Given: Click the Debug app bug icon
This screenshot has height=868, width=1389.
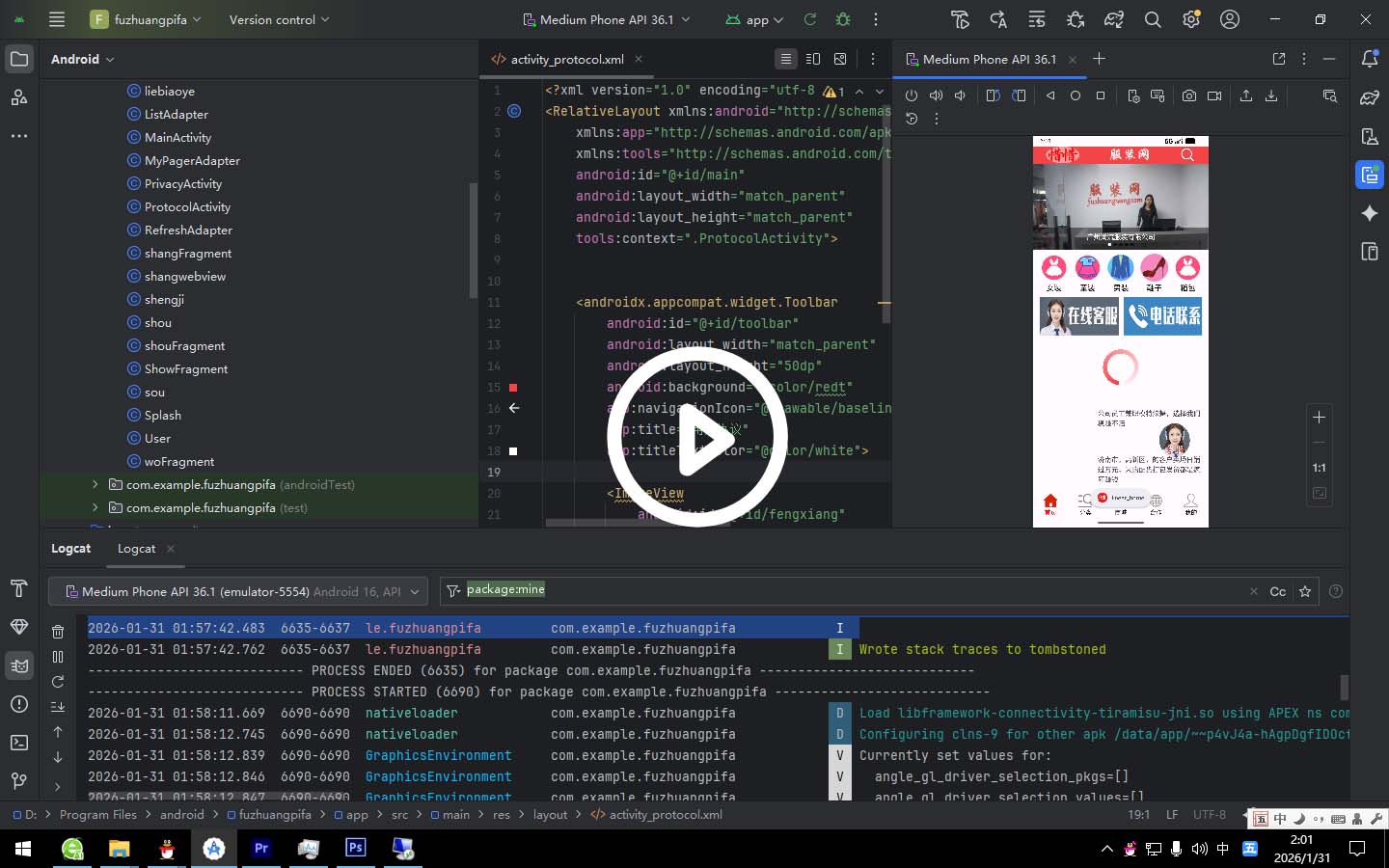Looking at the screenshot, I should (843, 19).
